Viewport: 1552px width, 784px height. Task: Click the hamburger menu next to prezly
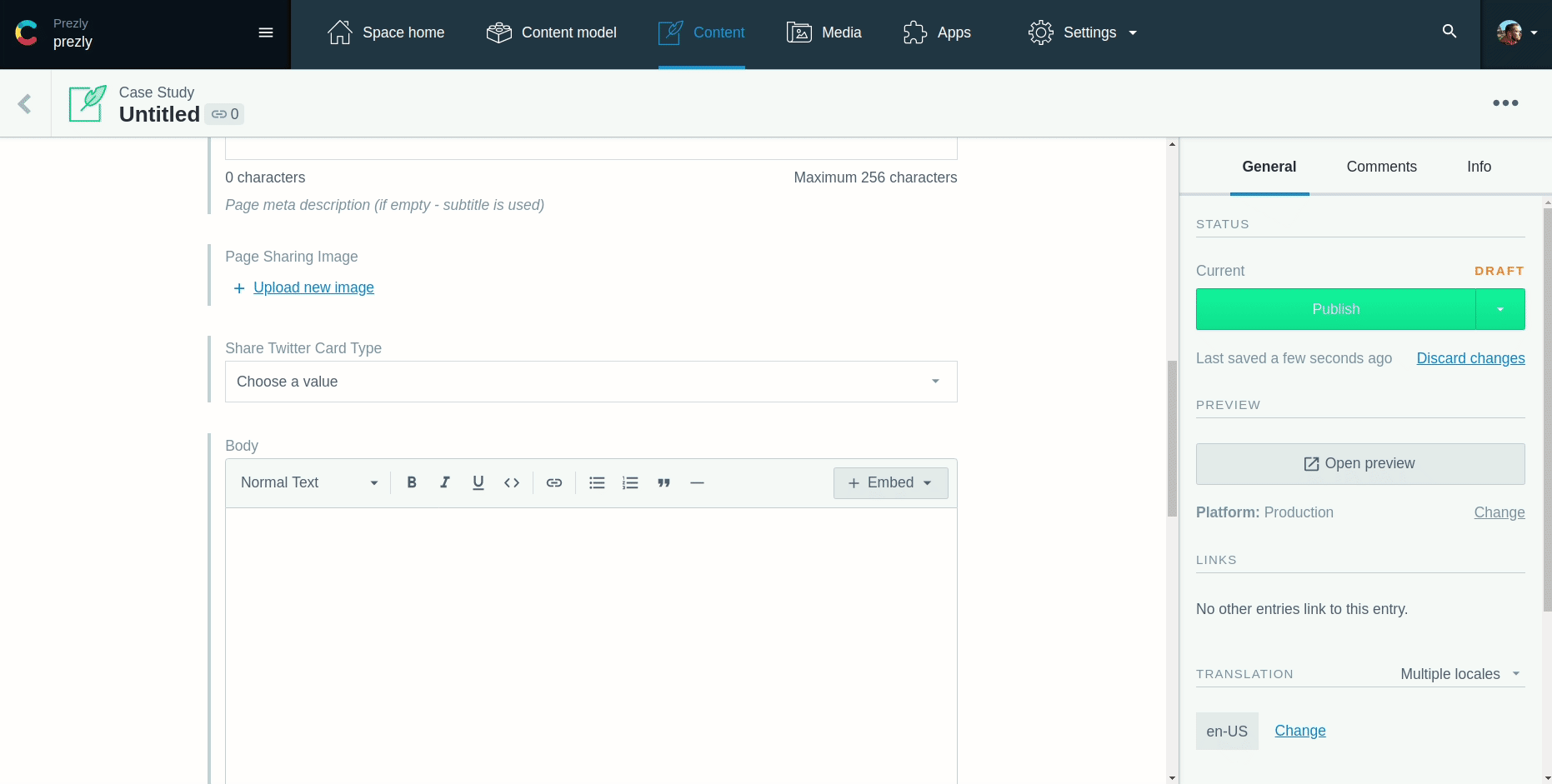(266, 32)
